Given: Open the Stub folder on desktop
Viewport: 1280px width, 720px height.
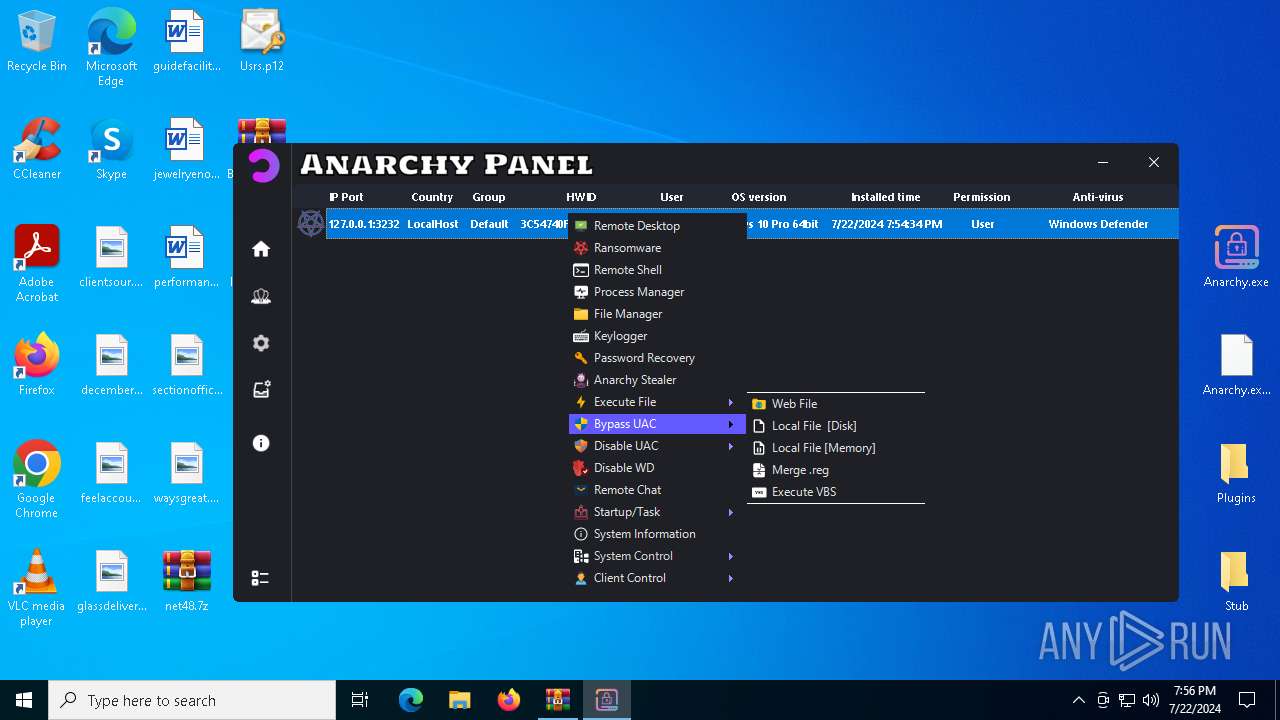Looking at the screenshot, I should coord(1236,581).
